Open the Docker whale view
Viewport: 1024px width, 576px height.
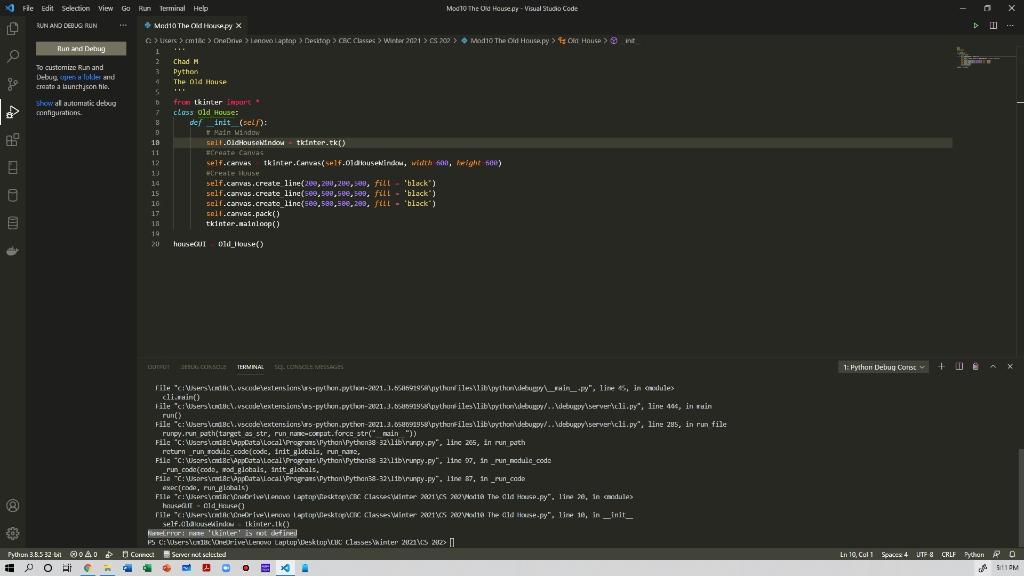pyautogui.click(x=12, y=251)
